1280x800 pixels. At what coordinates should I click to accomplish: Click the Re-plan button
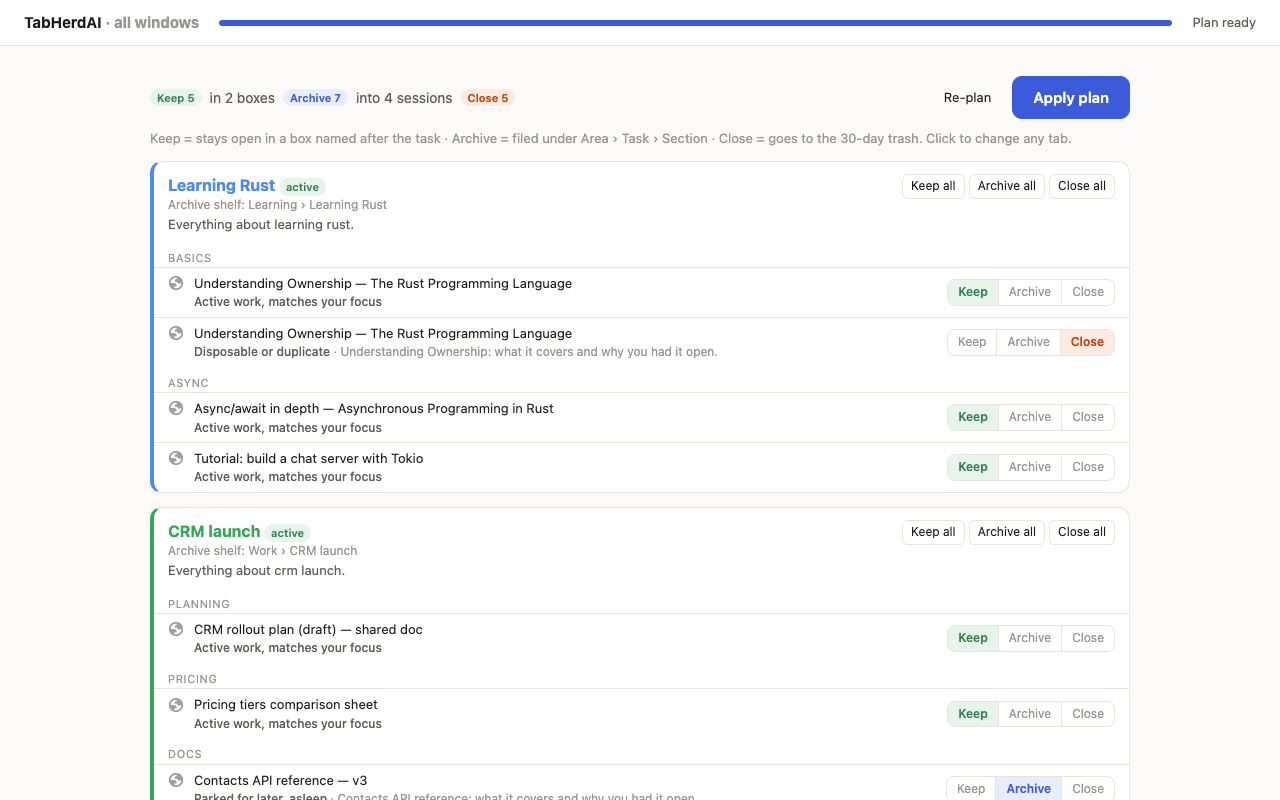coord(967,98)
